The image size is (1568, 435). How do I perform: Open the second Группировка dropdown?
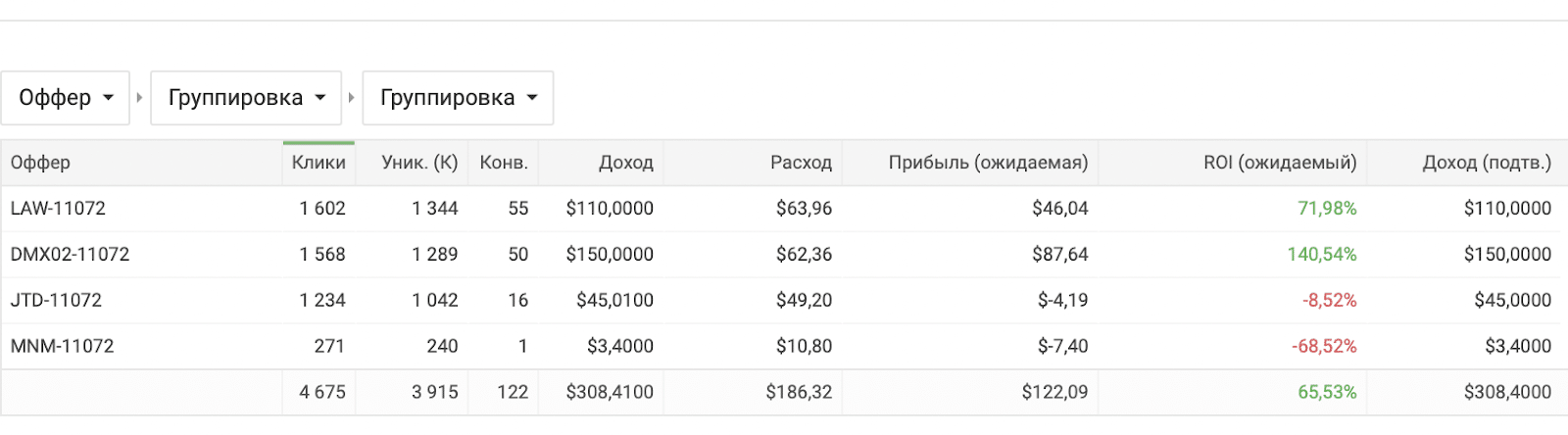[x=458, y=98]
